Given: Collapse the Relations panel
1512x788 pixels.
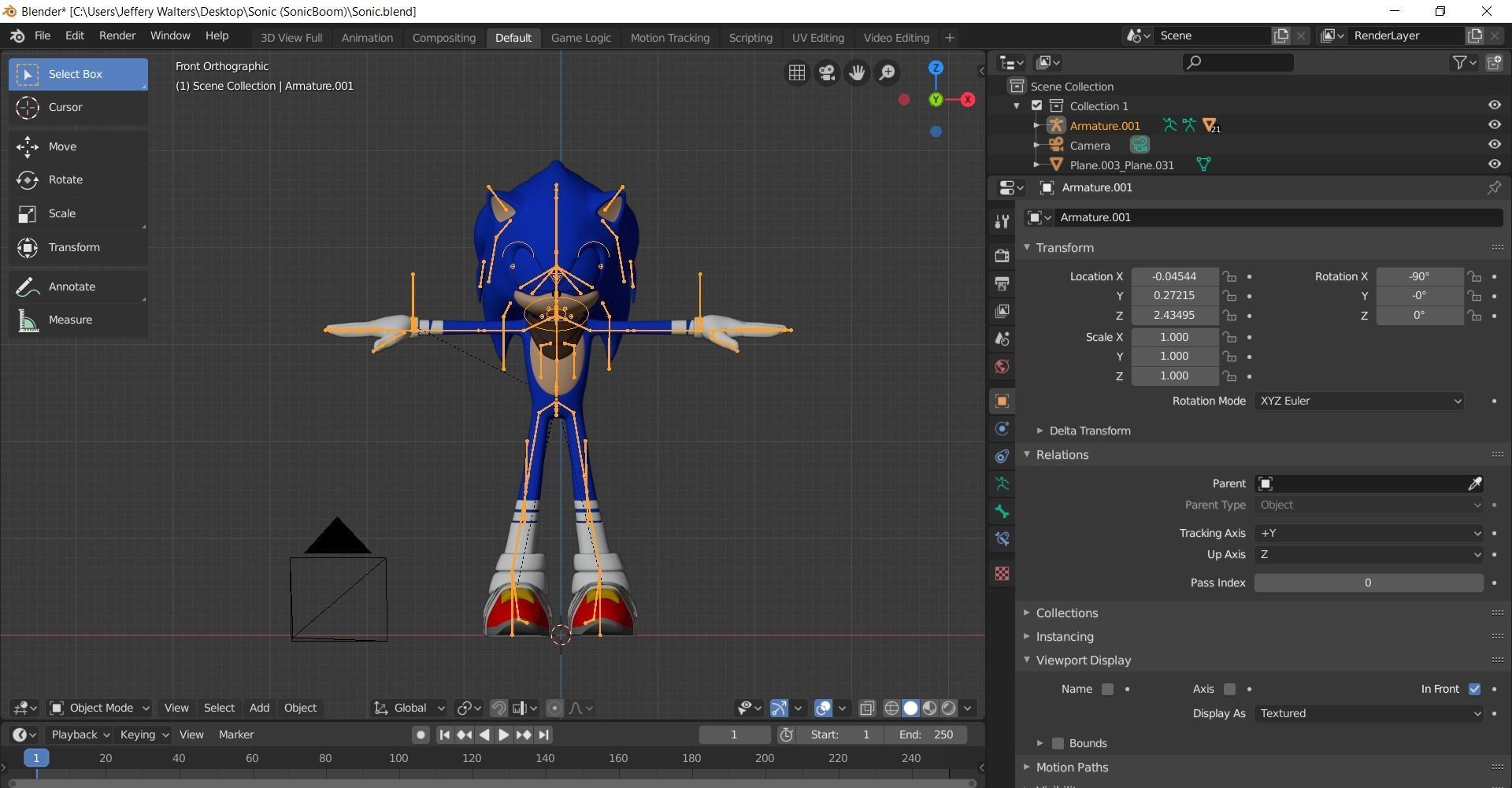Looking at the screenshot, I should tap(1062, 454).
